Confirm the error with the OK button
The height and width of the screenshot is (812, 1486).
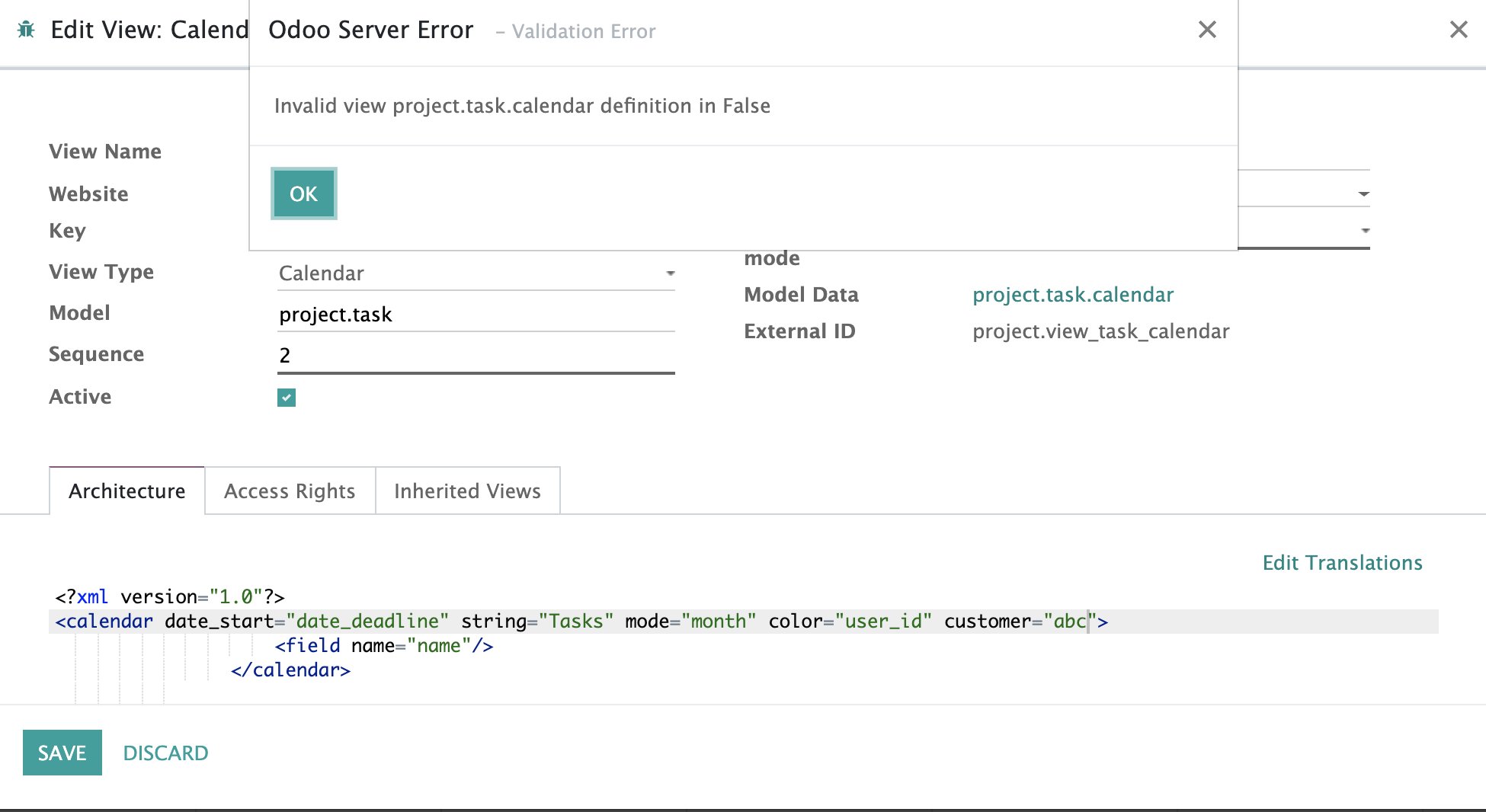pyautogui.click(x=303, y=193)
